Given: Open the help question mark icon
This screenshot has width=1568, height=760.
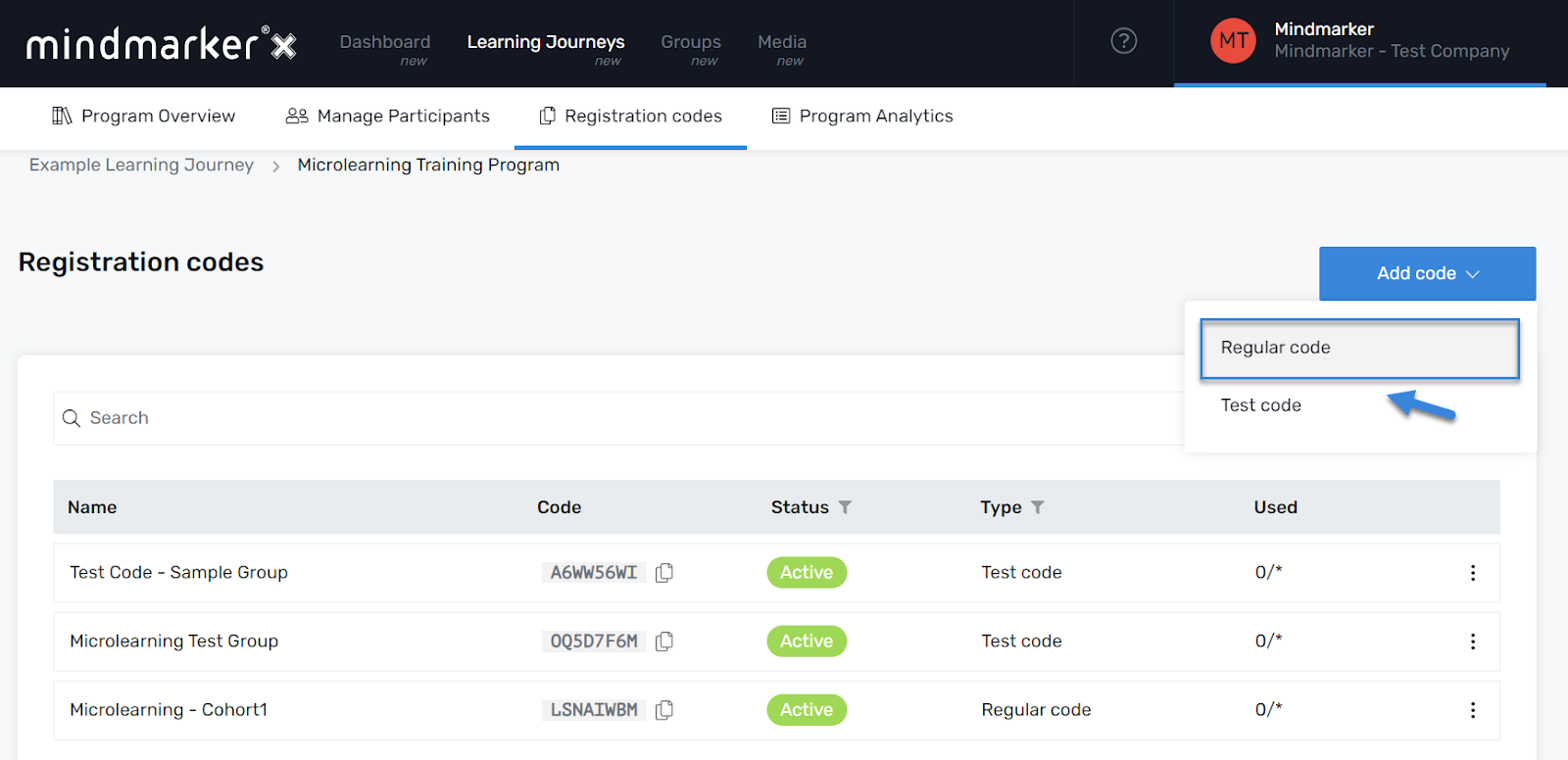Looking at the screenshot, I should click(x=1124, y=41).
